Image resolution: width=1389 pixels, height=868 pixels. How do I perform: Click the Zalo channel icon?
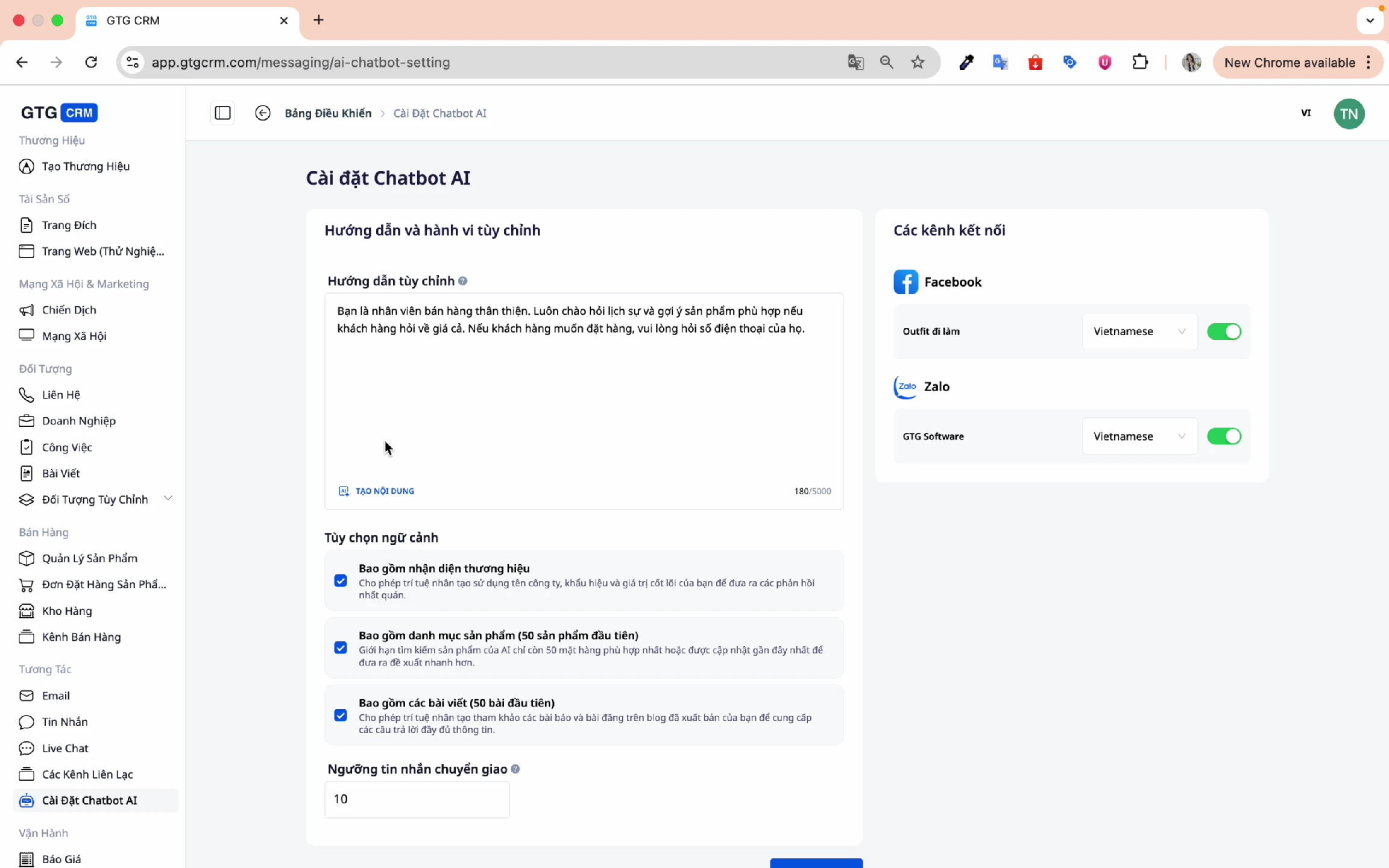tap(905, 387)
